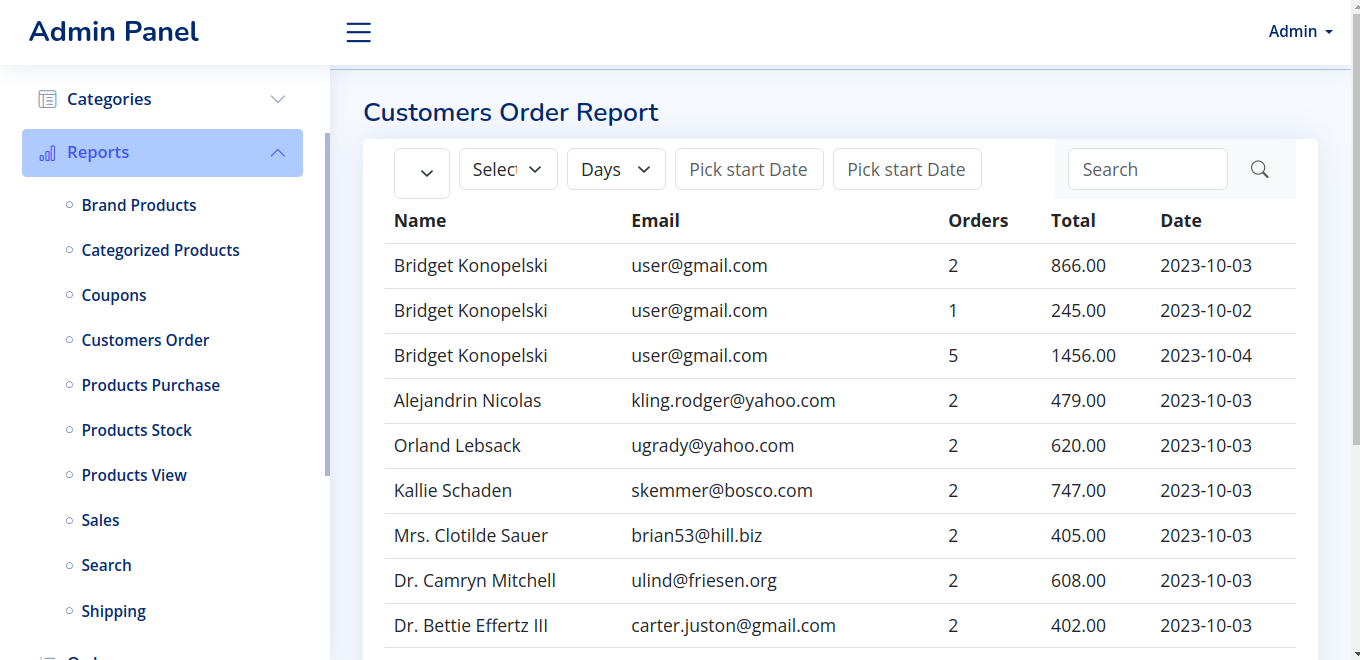
Task: Click the Reports bar-chart icon
Action: pyautogui.click(x=45, y=153)
